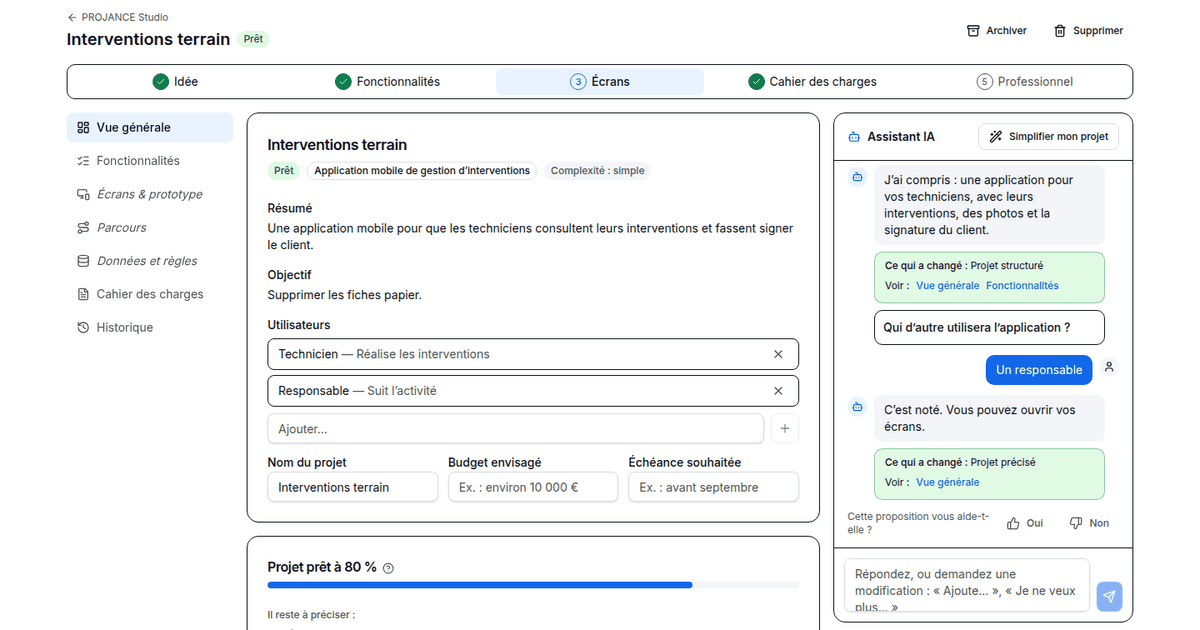Click the Ajouter user input field
The width and height of the screenshot is (1200, 630).
tap(516, 429)
